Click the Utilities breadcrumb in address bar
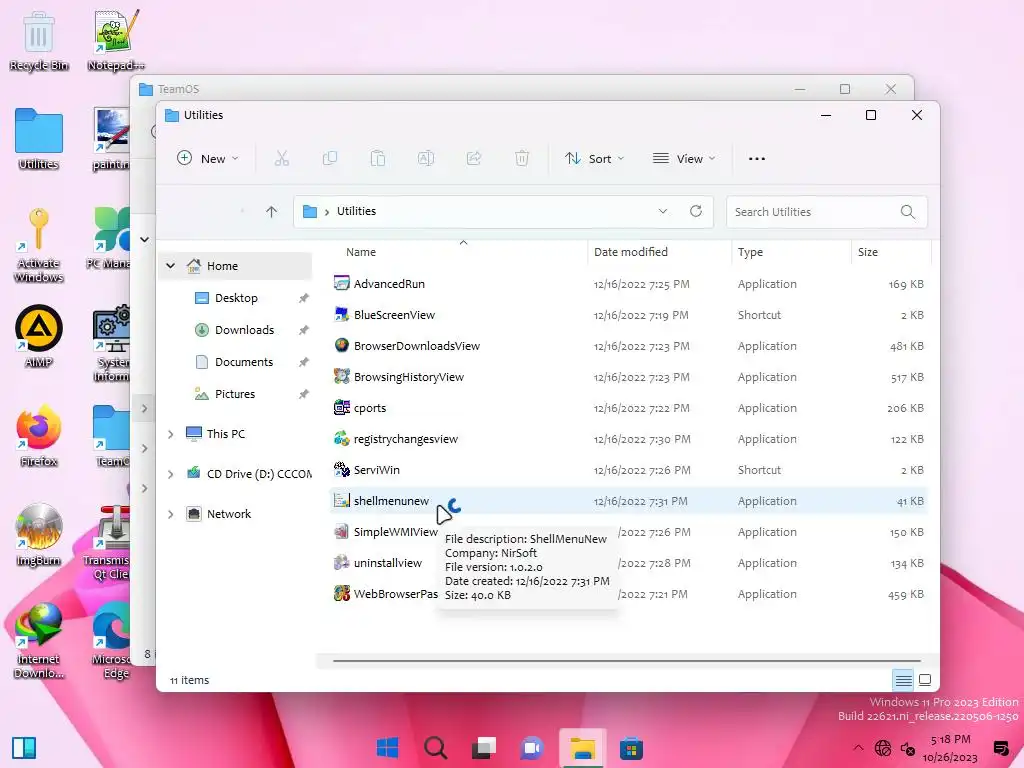The height and width of the screenshot is (768, 1024). click(357, 211)
